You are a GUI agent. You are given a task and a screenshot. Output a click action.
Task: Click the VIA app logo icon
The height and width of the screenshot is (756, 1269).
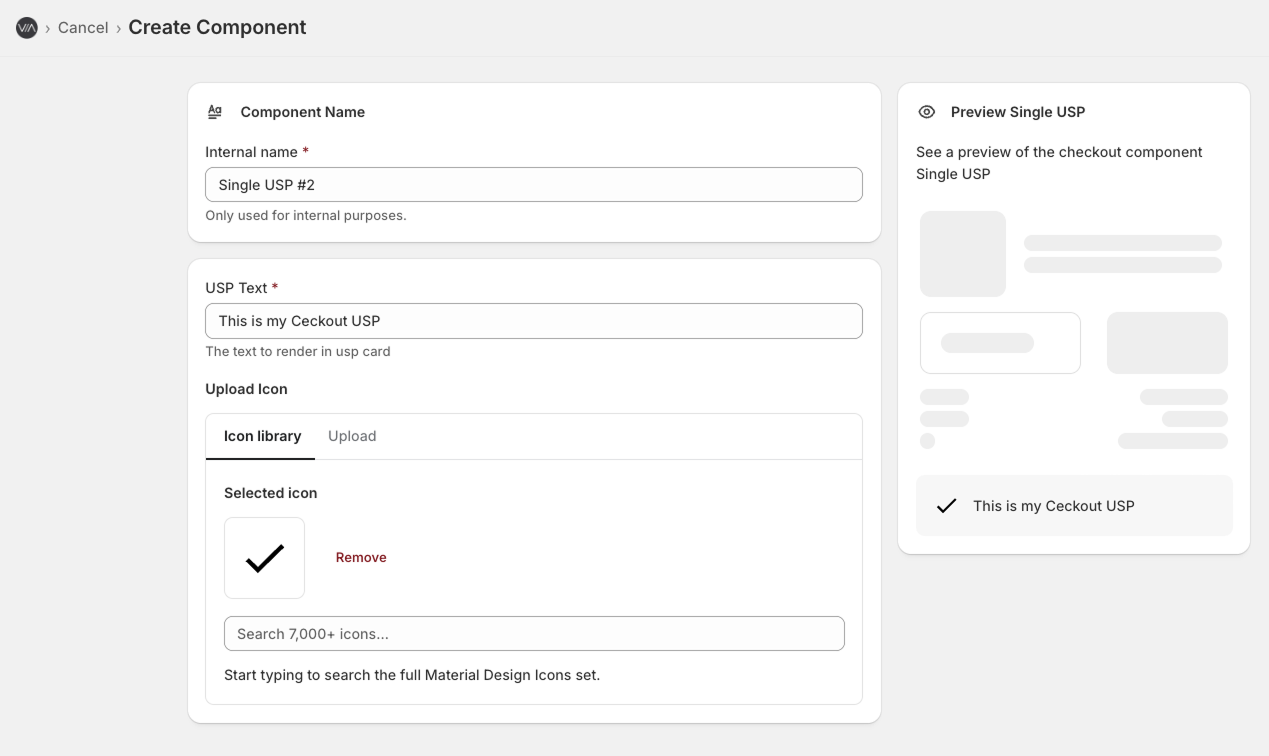tap(27, 28)
